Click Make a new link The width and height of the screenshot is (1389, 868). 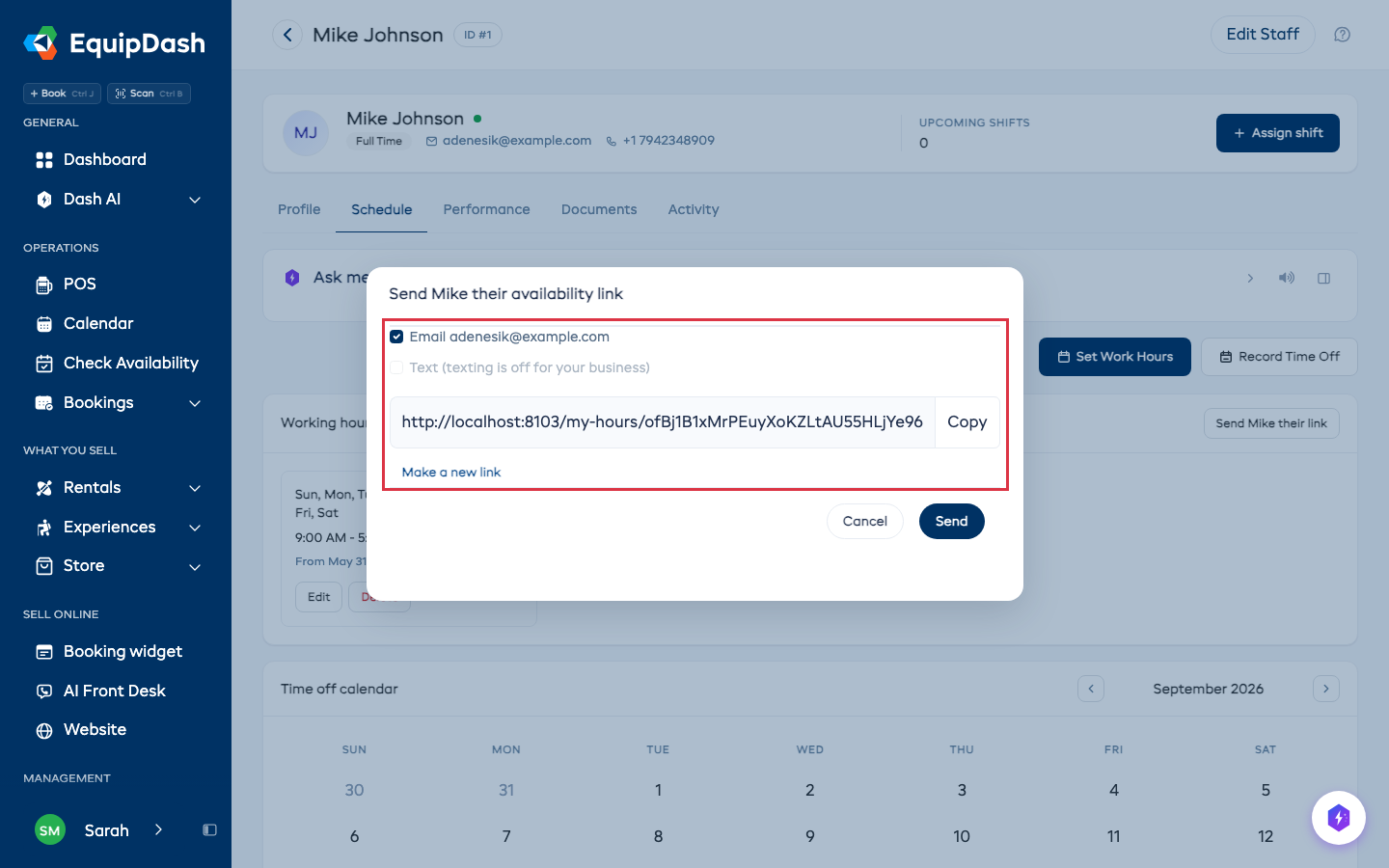[x=451, y=473]
